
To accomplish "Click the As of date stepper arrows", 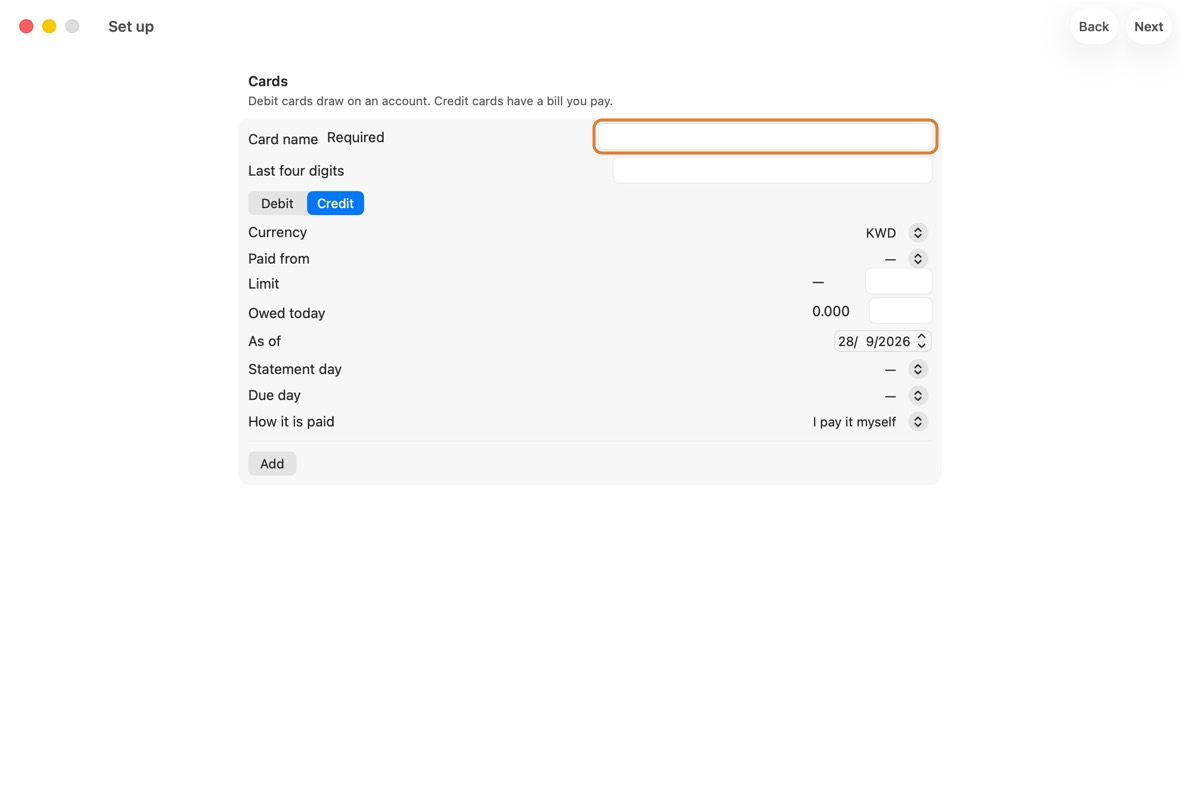I will click(x=921, y=341).
